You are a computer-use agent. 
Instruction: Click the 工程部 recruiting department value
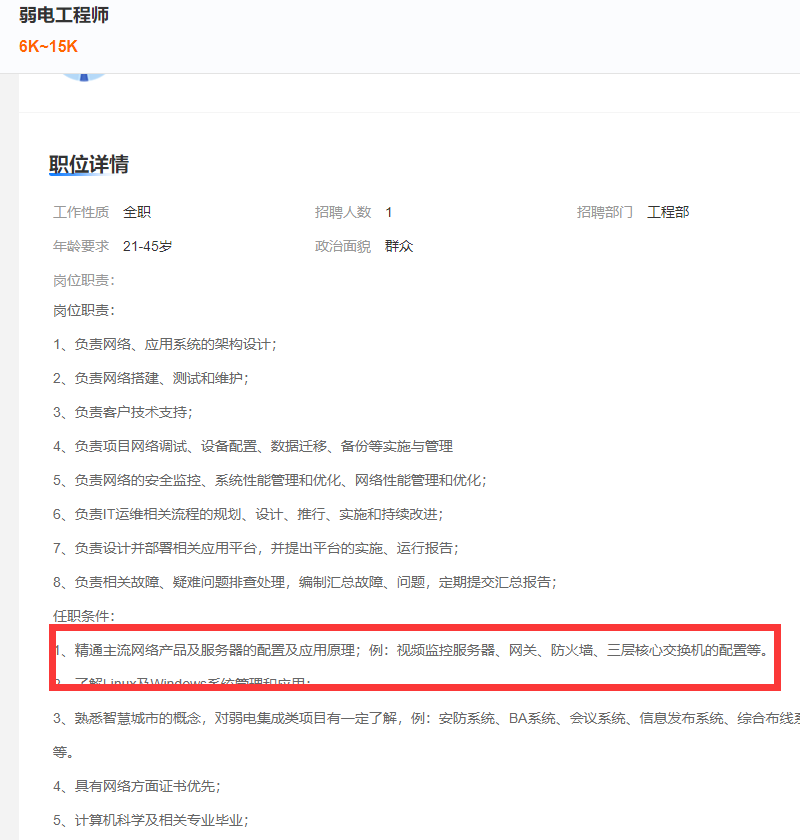click(668, 211)
